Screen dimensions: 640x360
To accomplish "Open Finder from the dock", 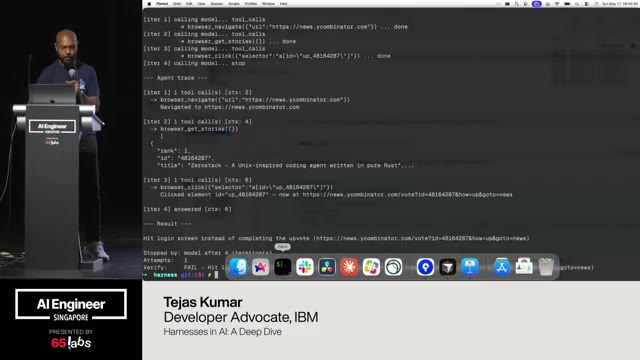I will (238, 267).
